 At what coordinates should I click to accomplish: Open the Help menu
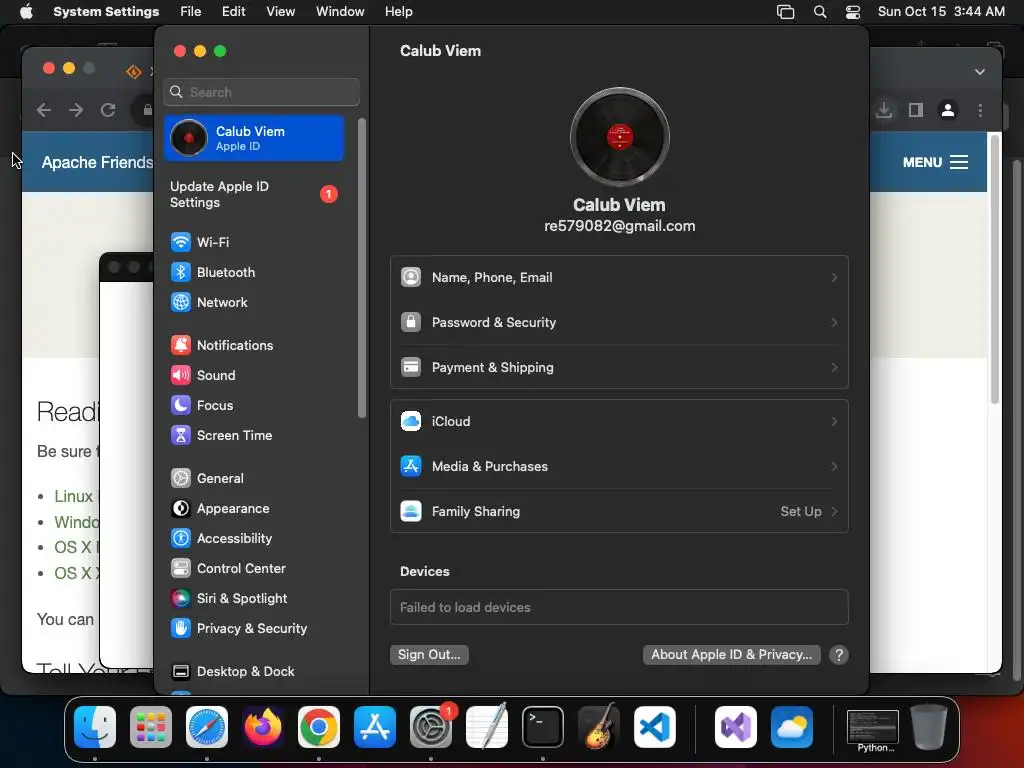[398, 12]
